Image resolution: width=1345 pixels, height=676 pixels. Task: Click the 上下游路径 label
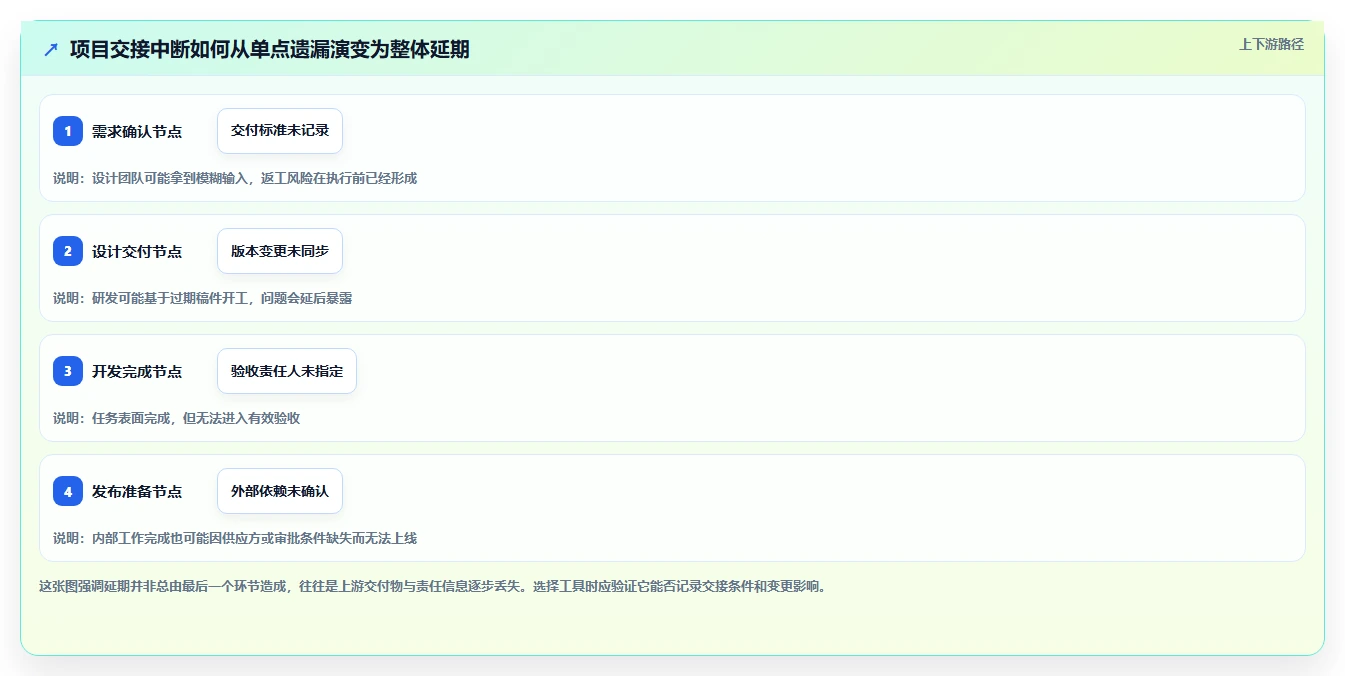1271,44
